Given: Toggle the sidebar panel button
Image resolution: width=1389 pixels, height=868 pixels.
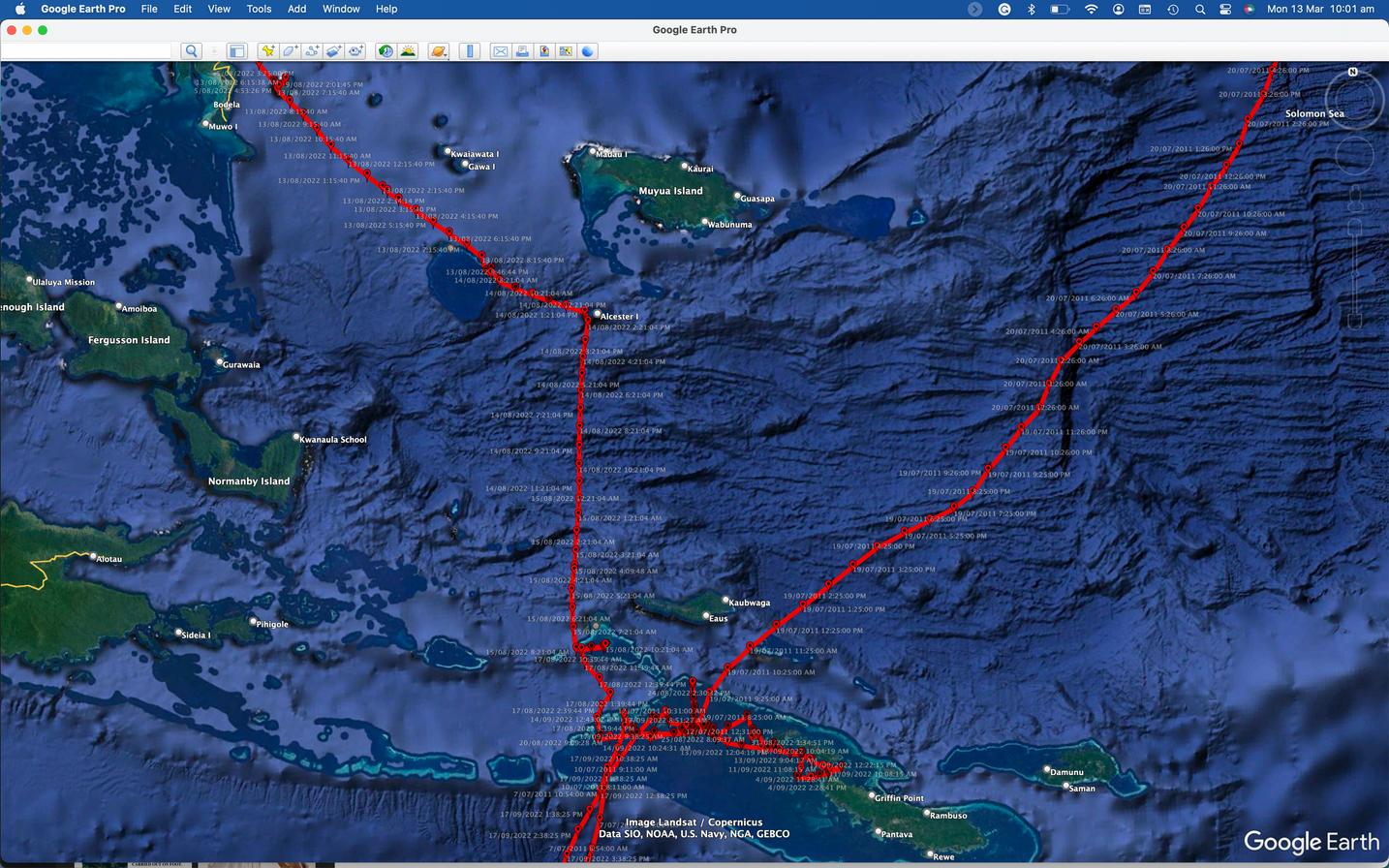Looking at the screenshot, I should click(x=236, y=51).
